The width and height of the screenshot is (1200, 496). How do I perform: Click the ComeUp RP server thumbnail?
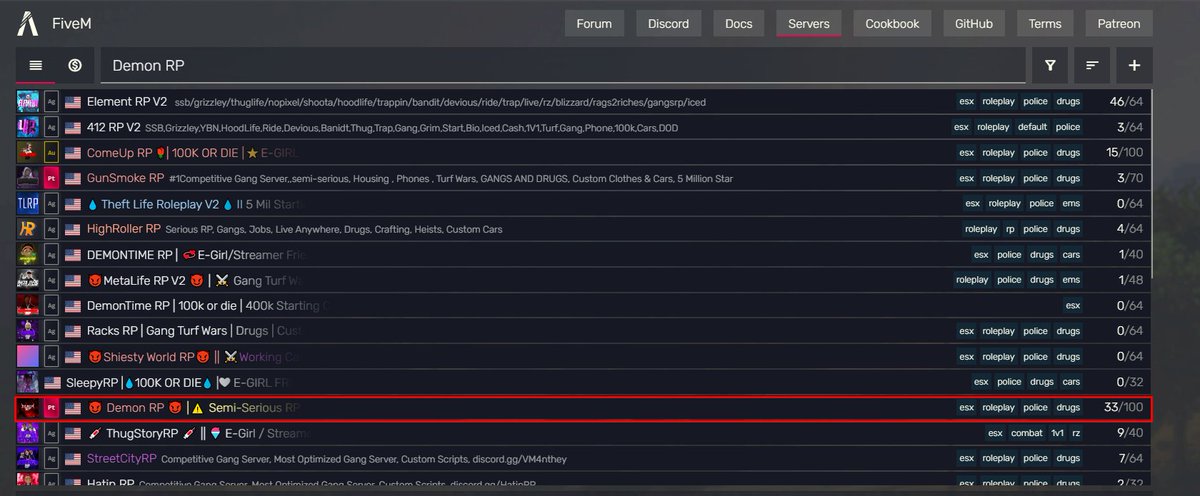(28, 152)
